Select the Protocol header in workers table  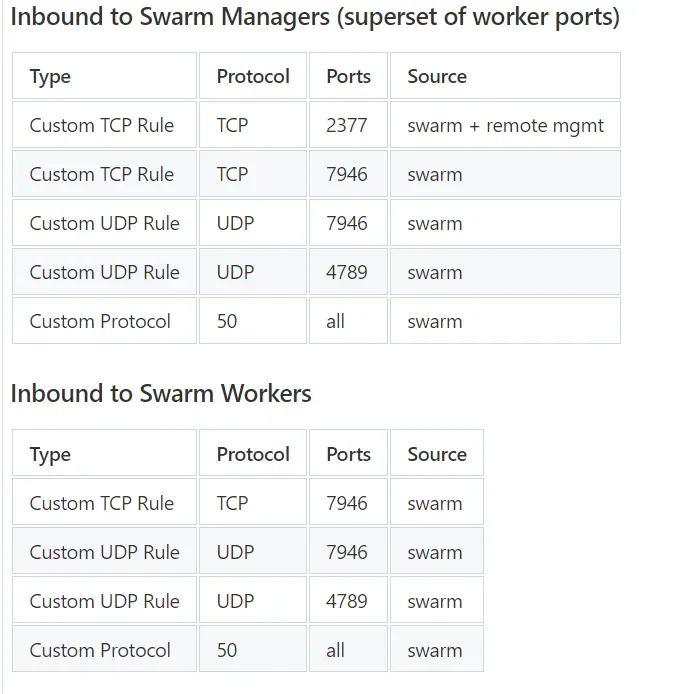coord(253,453)
